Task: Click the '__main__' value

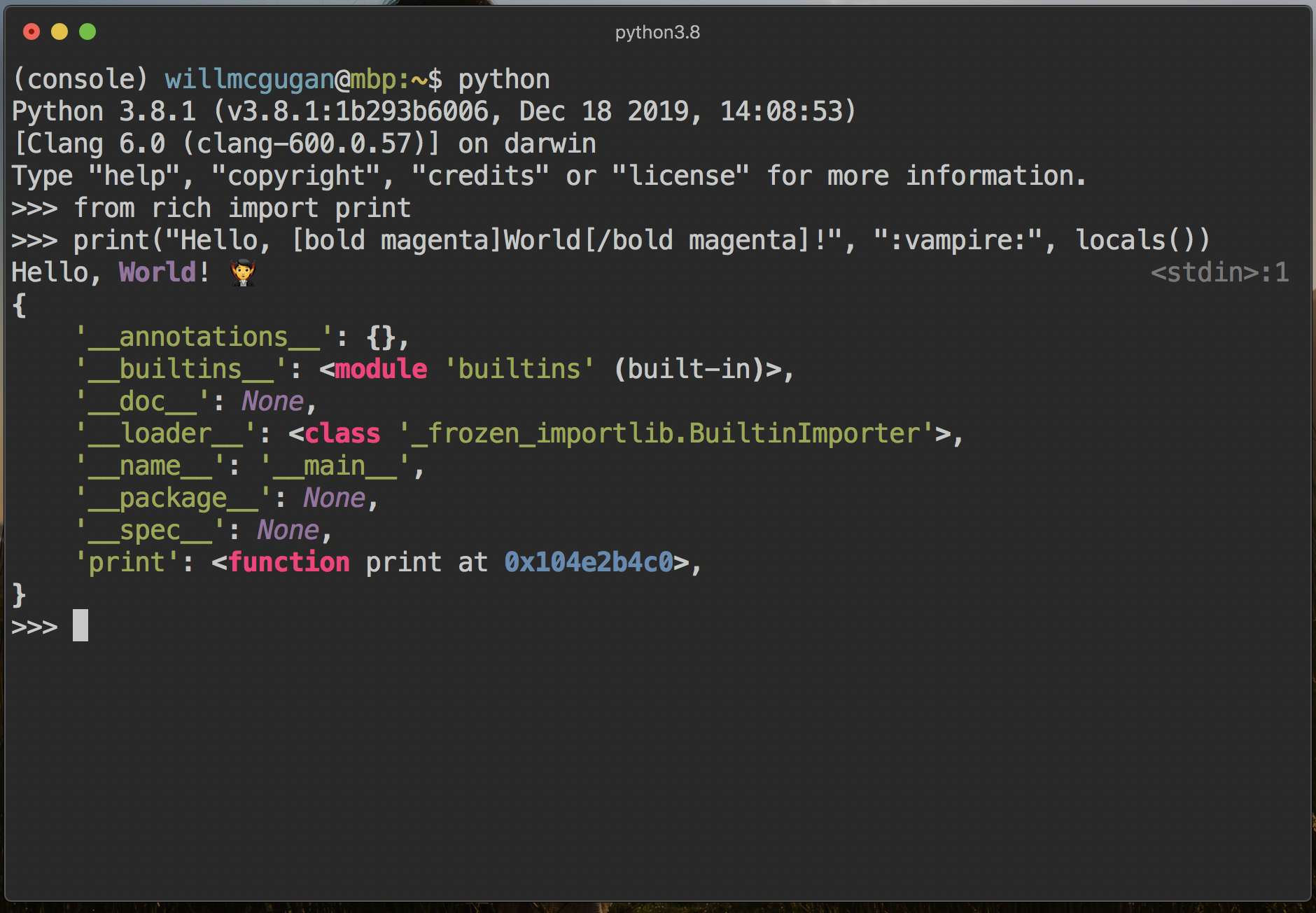Action: click(335, 466)
